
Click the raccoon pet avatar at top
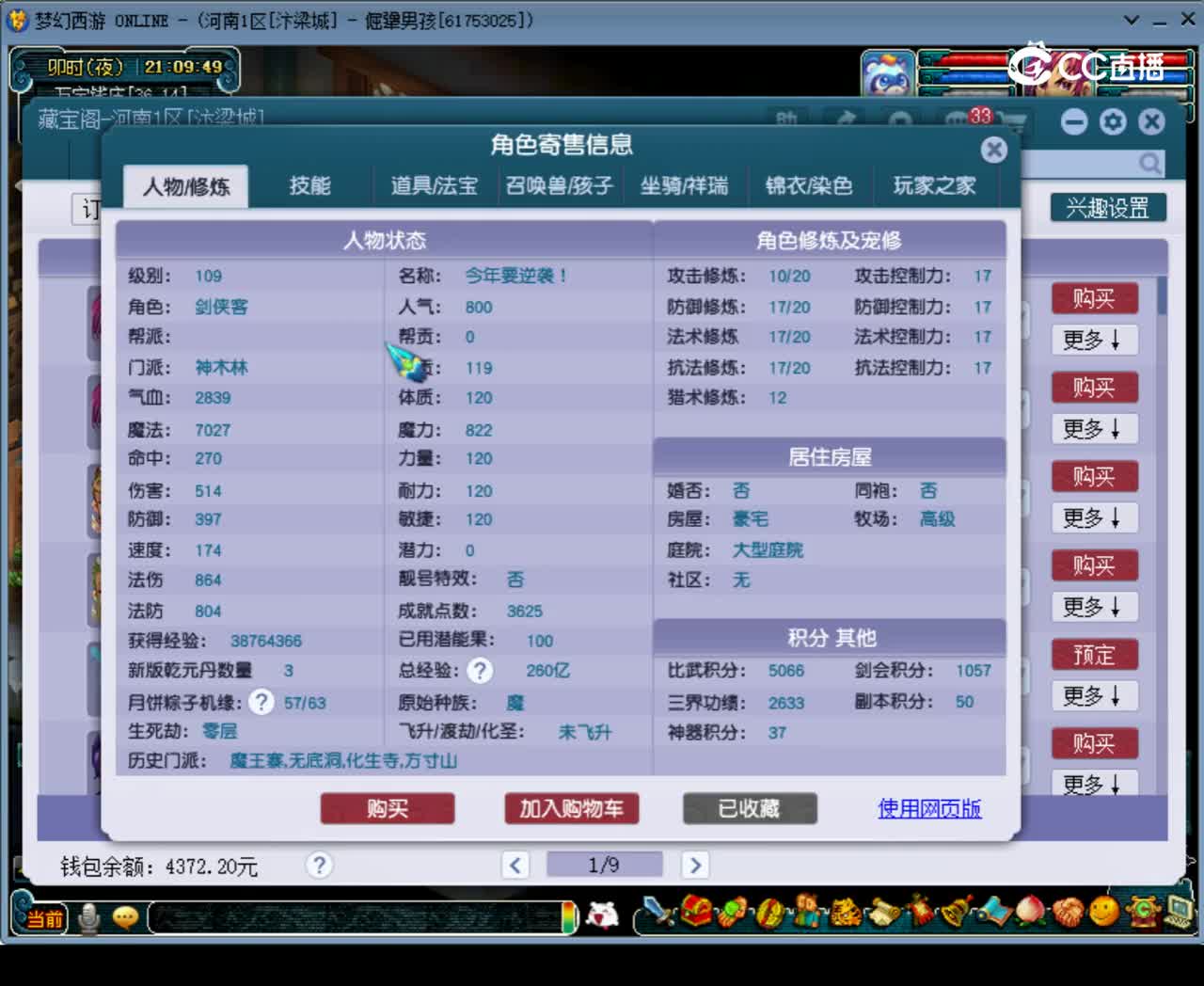click(887, 73)
